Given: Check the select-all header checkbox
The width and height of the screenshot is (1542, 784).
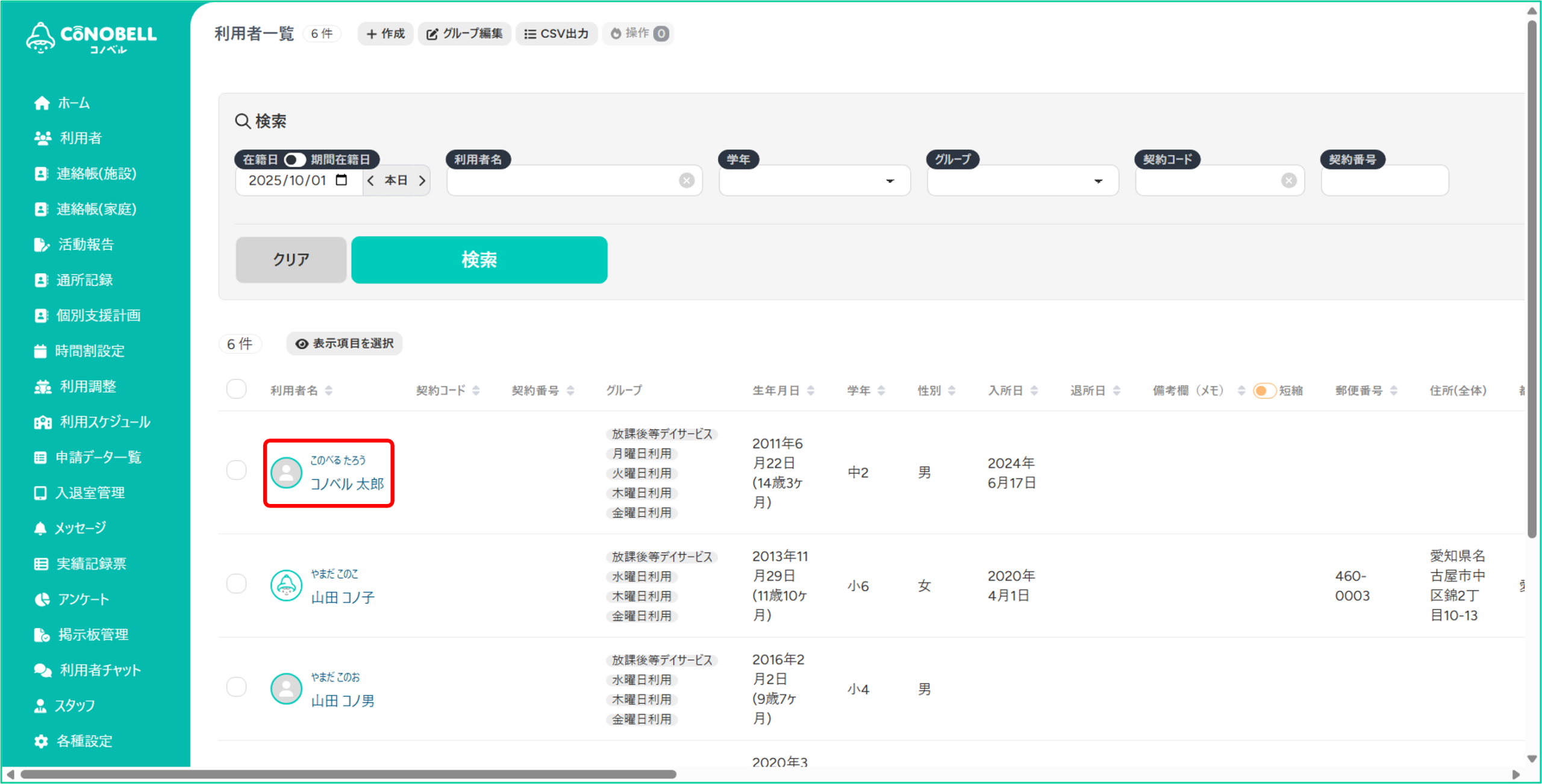Looking at the screenshot, I should (x=237, y=390).
